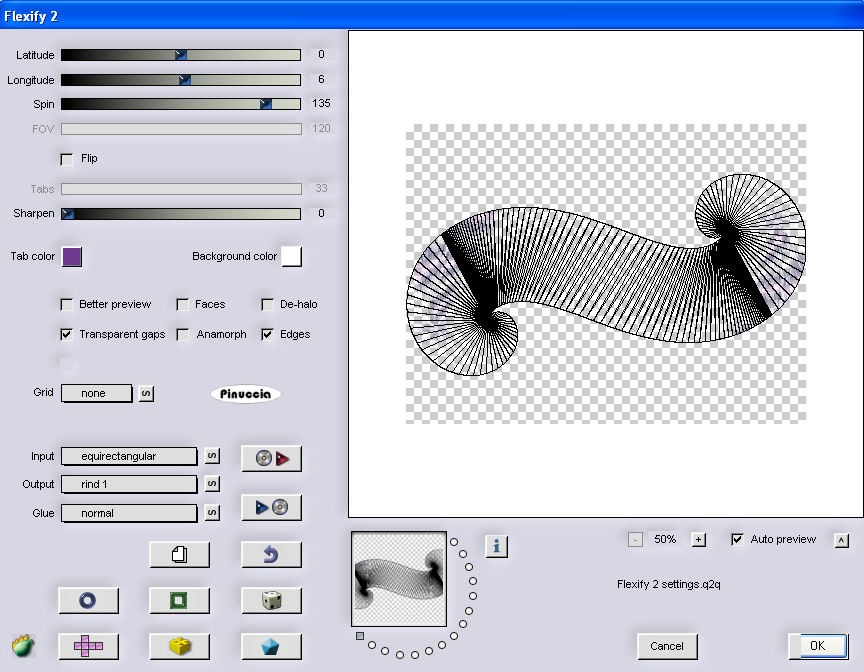The height and width of the screenshot is (672, 864).
Task: Enable the Faces checkbox
Action: (183, 305)
